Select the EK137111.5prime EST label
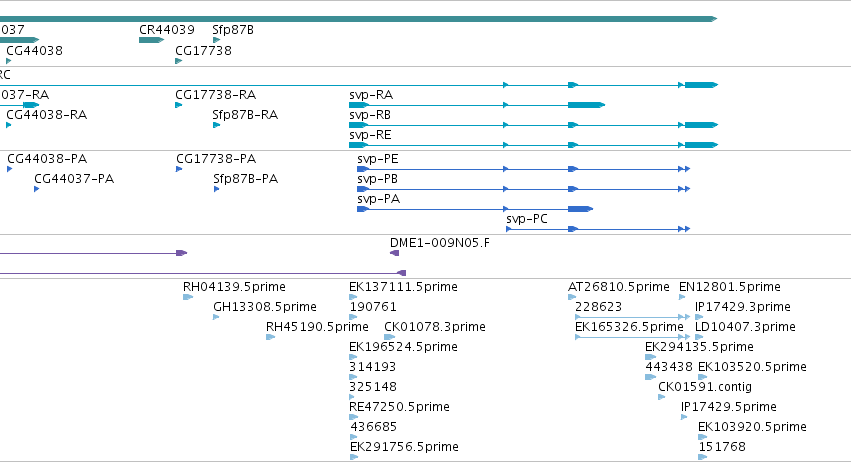Image resolution: width=851 pixels, height=462 pixels. (403, 287)
